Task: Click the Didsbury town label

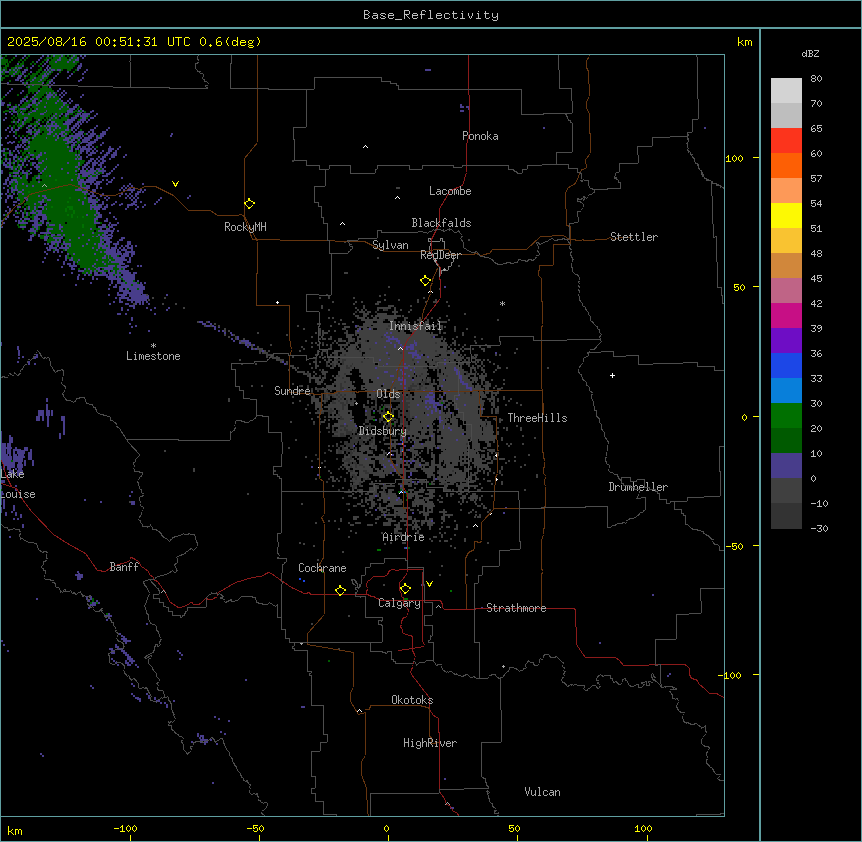Action: [x=382, y=431]
